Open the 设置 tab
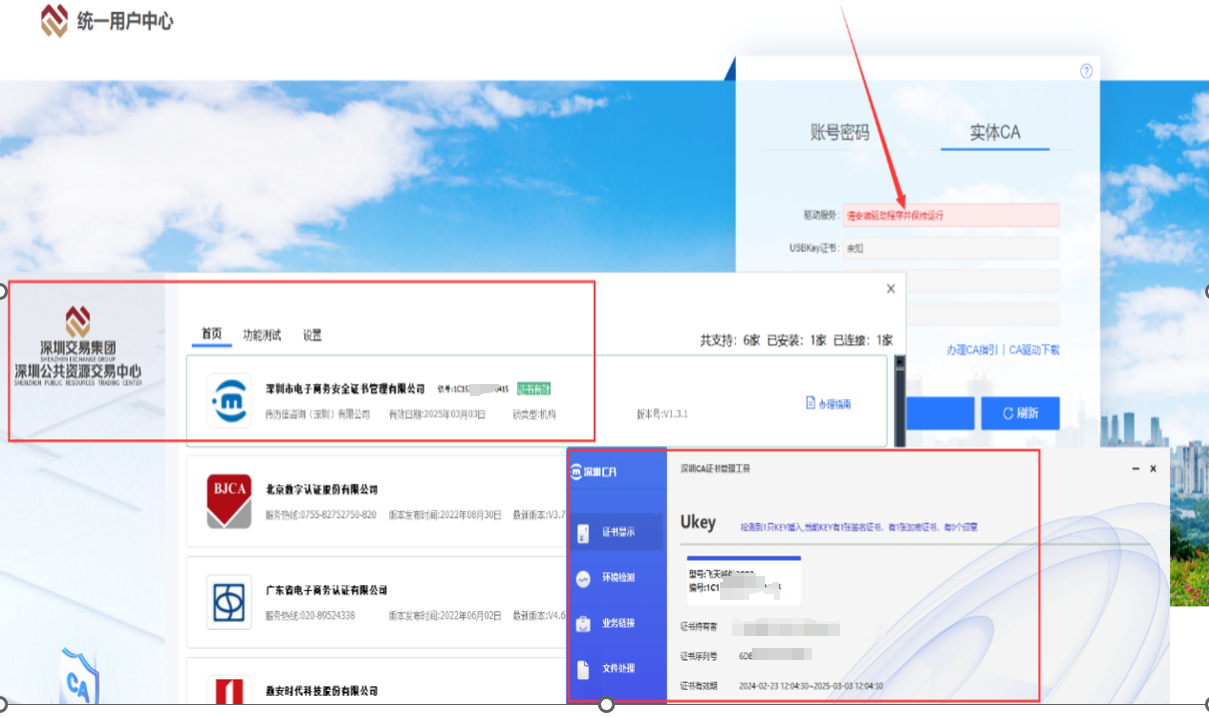Viewport: 1209px width, 717px height. (312, 335)
